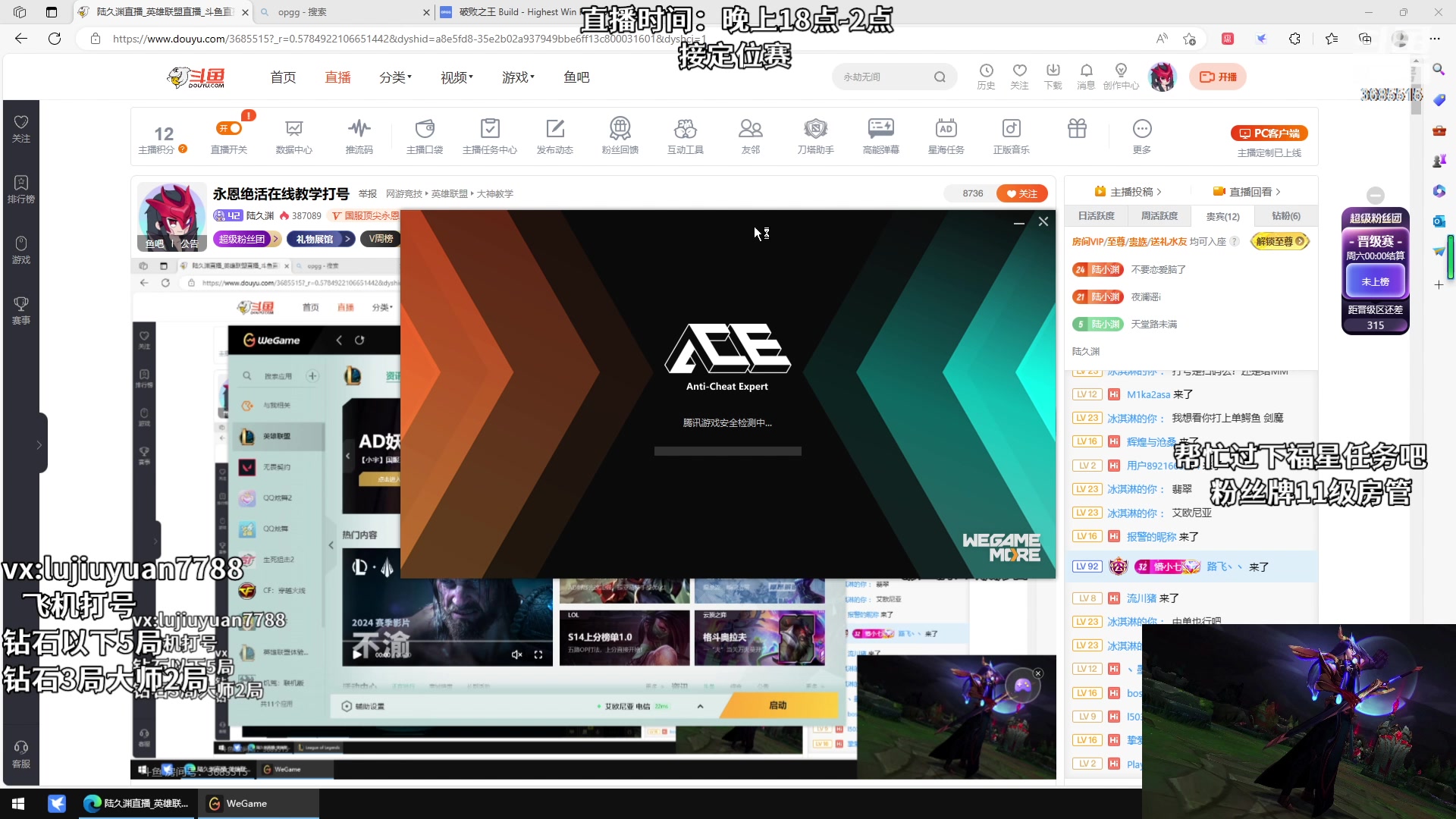This screenshot has height=819, width=1456.
Task: Switch to 钻粉(6) tab
Action: [1286, 216]
